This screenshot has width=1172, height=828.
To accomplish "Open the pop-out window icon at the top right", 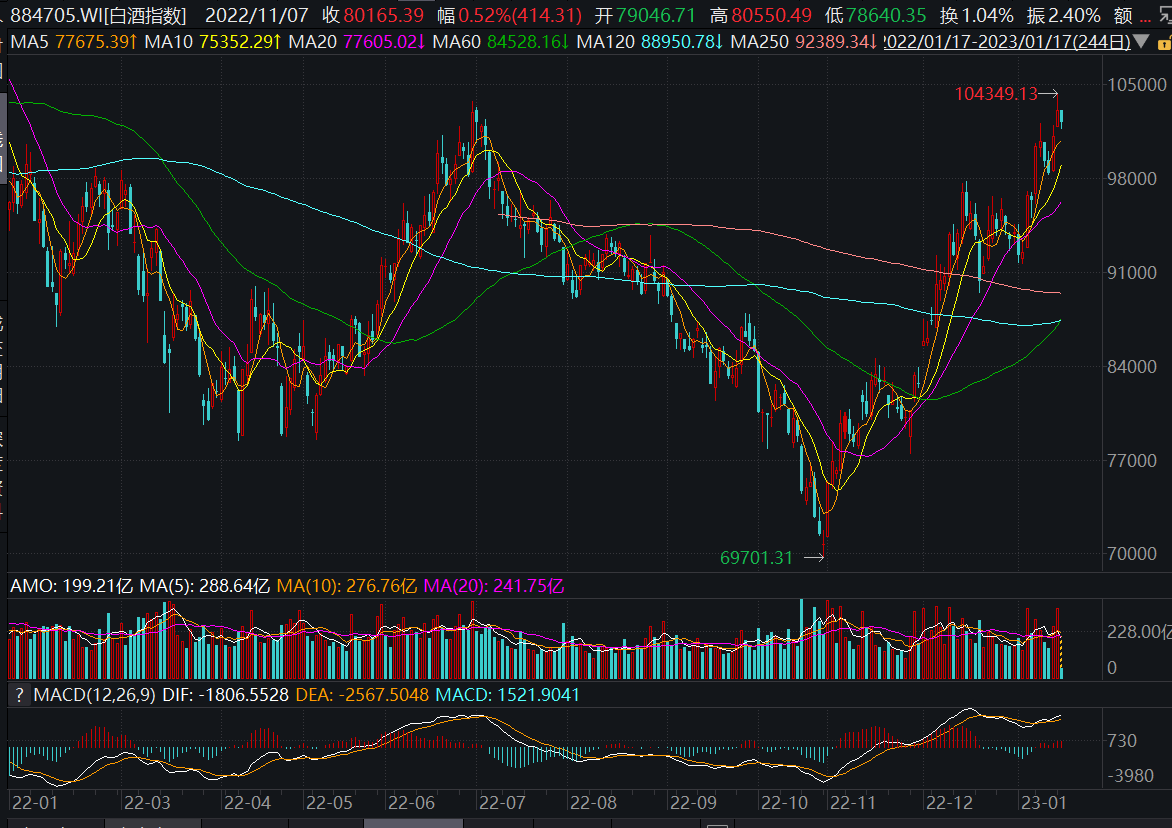I will point(1166,14).
